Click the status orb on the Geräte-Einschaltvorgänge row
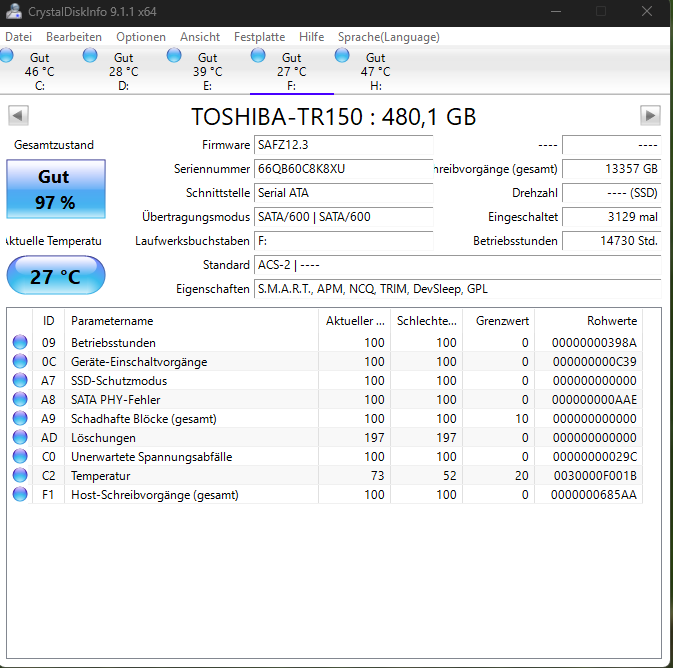673x668 pixels. 20,361
